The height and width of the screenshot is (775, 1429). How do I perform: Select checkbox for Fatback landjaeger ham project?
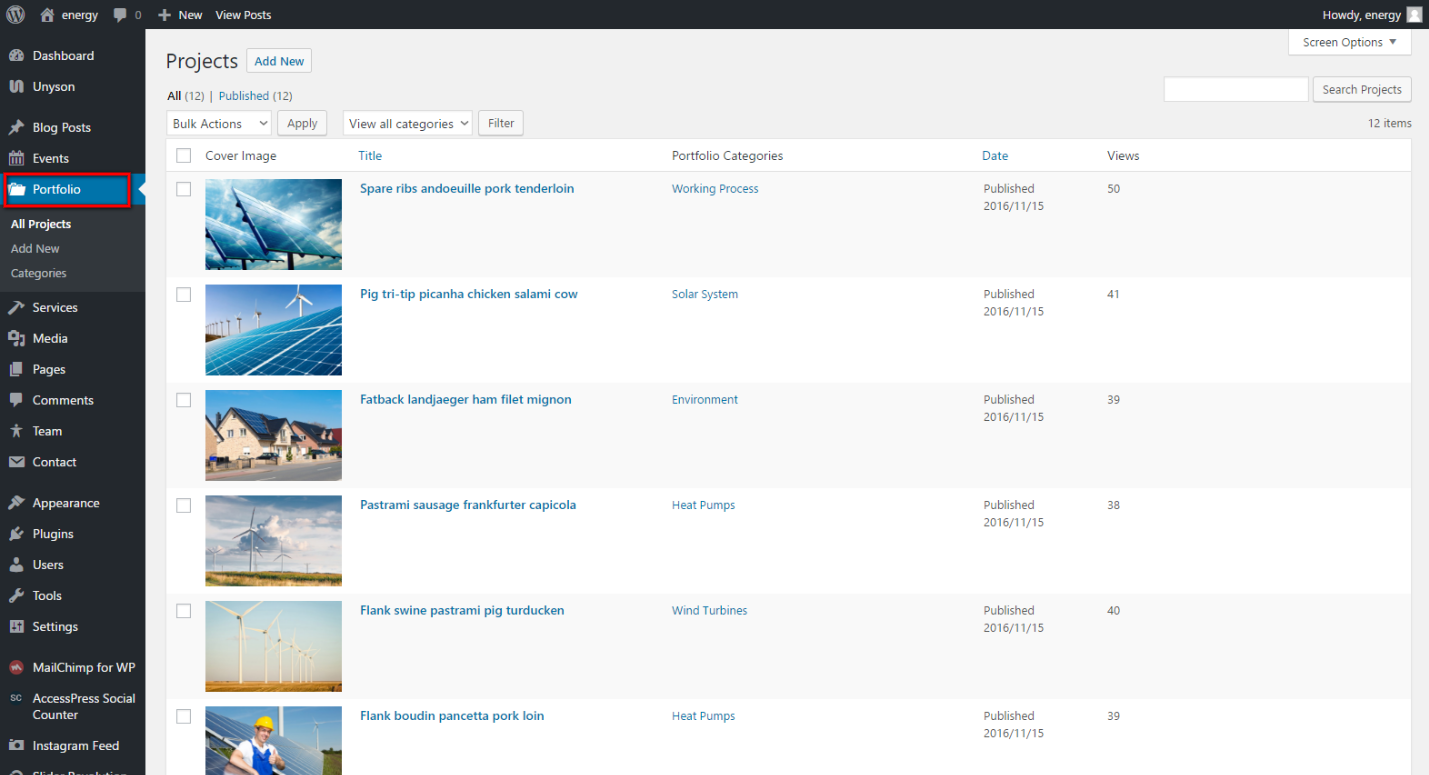[x=183, y=400]
